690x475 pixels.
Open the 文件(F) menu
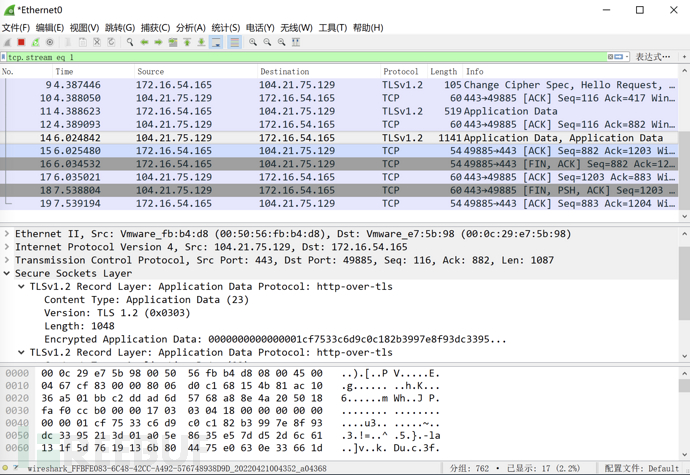[16, 28]
